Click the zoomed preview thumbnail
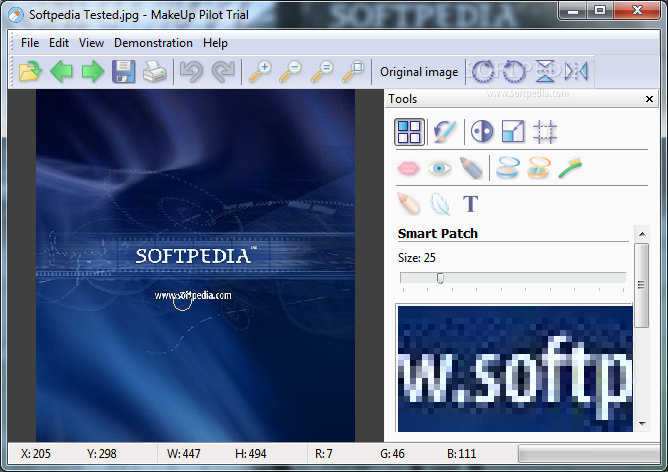The image size is (668, 472). tap(515, 368)
